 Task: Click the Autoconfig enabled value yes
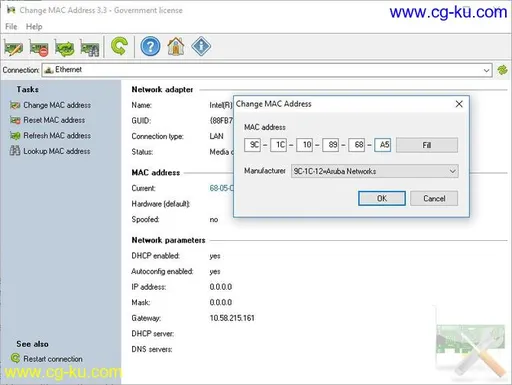click(x=215, y=272)
